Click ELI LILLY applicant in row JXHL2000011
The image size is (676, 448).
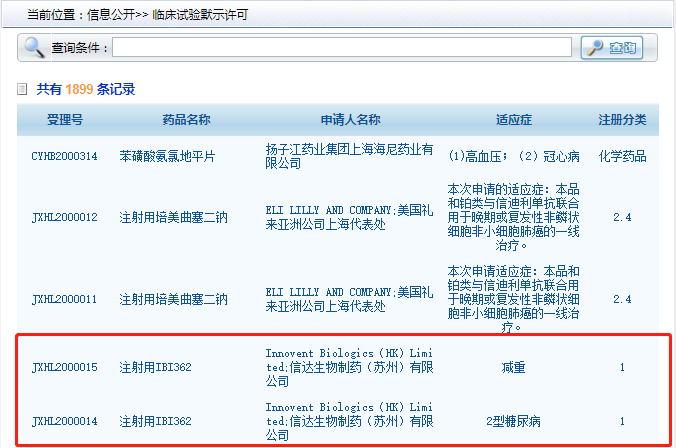349,299
